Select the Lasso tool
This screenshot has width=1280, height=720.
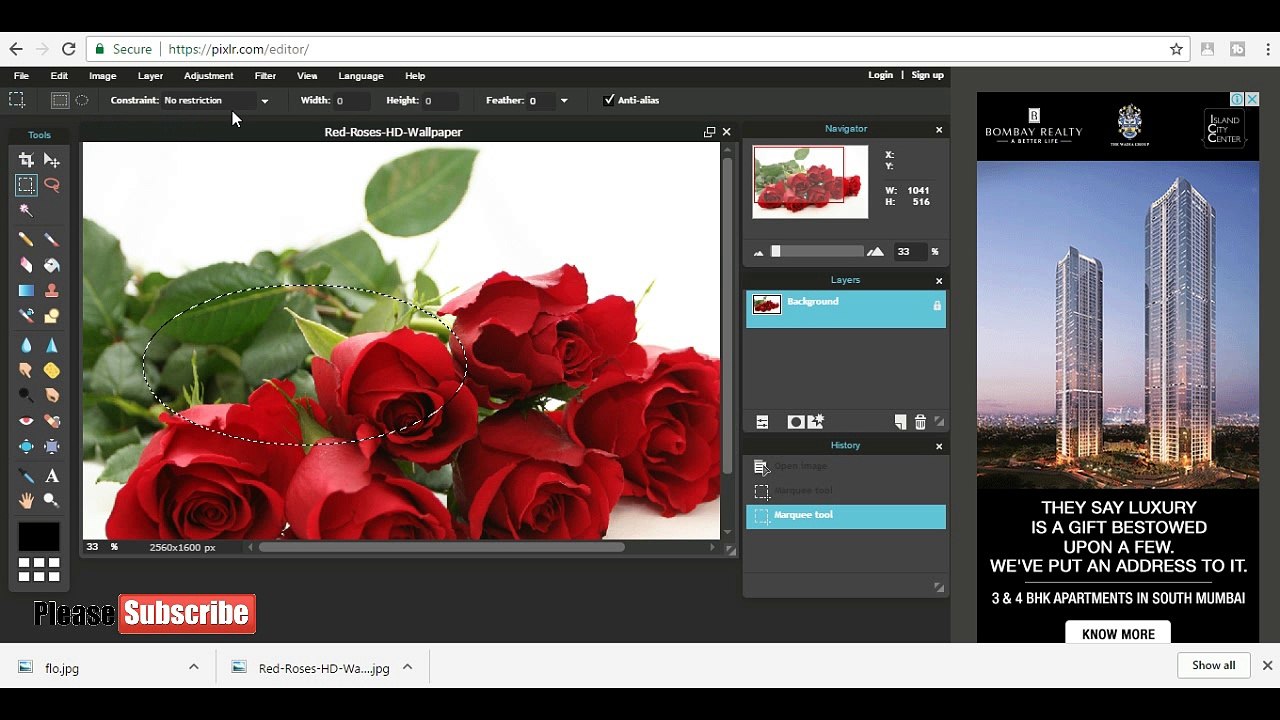(x=52, y=185)
